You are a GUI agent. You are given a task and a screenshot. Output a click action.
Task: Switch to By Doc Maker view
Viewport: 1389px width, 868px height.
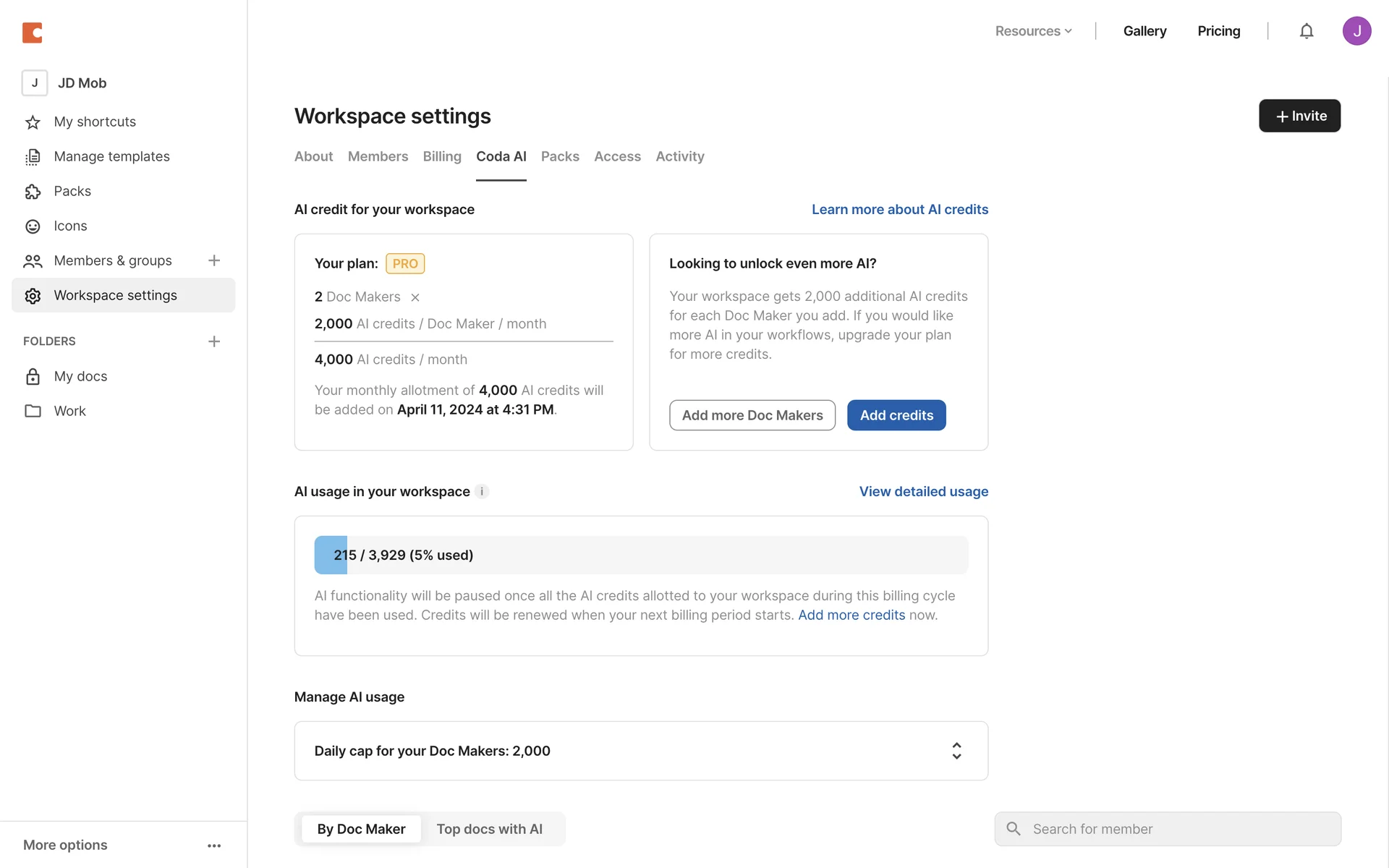(x=361, y=829)
